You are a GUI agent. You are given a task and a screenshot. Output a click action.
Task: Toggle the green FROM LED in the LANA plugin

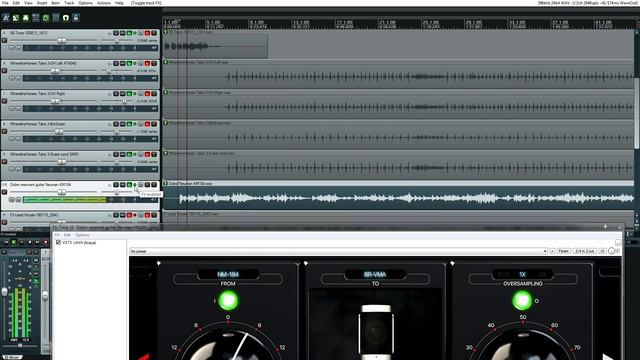tap(228, 300)
